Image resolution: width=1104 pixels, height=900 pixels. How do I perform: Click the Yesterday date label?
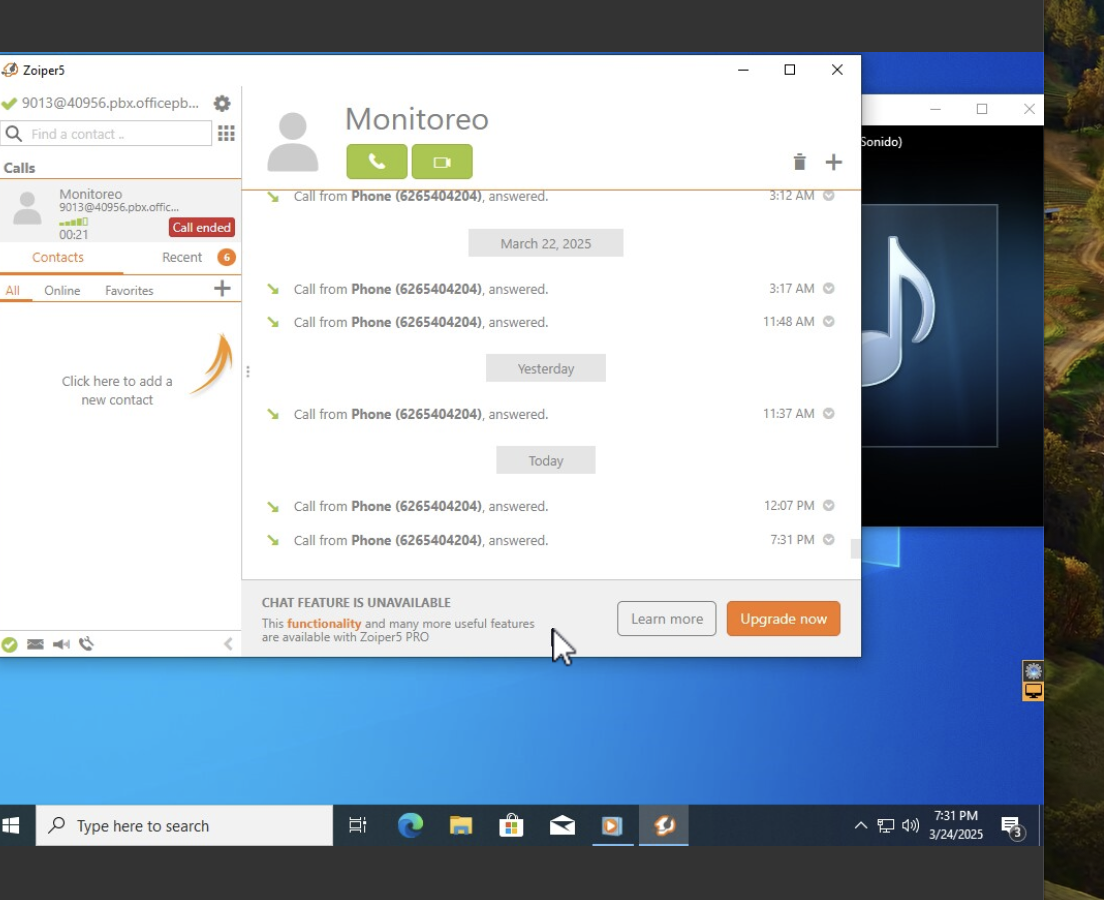click(546, 368)
